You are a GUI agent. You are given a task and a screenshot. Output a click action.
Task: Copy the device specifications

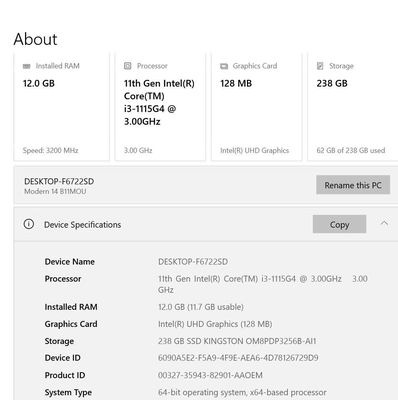(x=339, y=224)
